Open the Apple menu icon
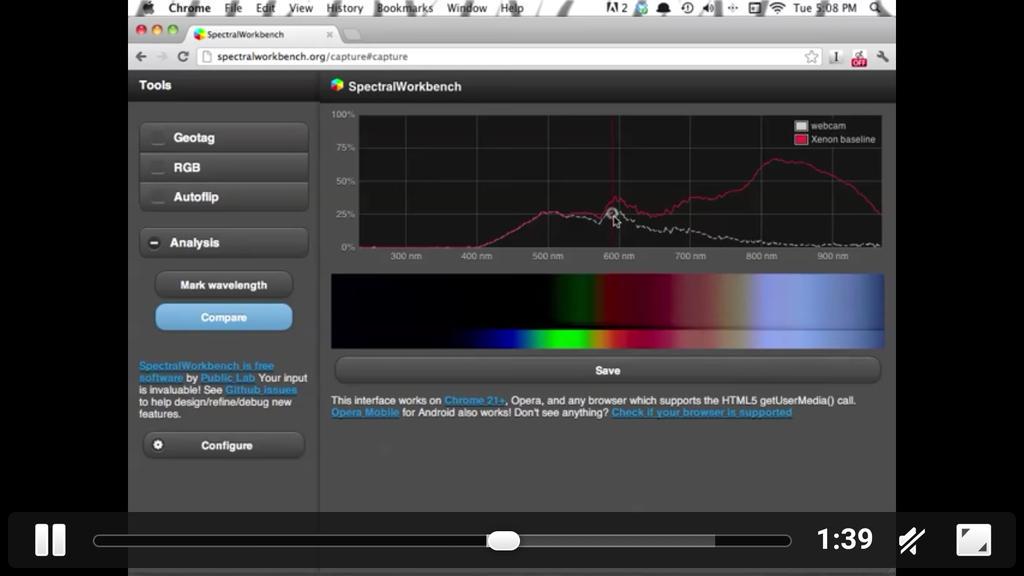1024x576 pixels. 148,8
